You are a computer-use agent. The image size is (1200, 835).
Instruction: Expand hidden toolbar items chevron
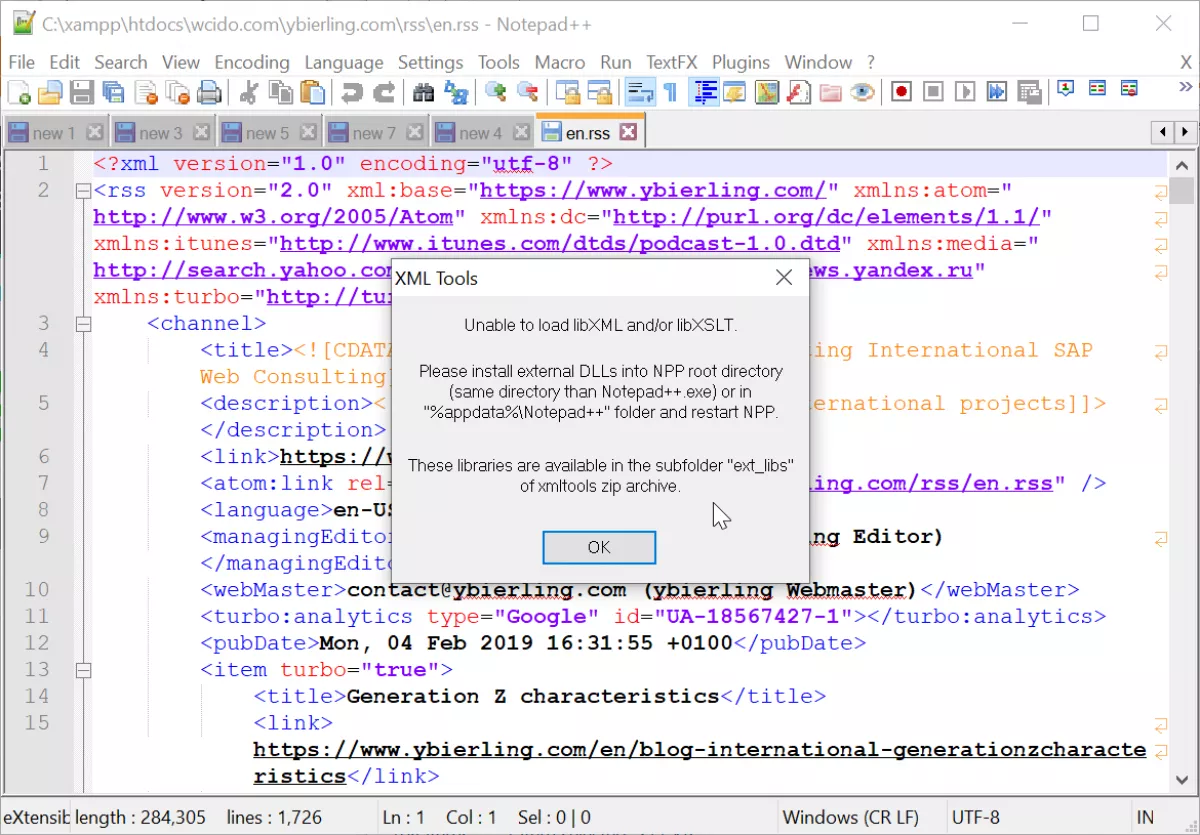(x=1186, y=89)
